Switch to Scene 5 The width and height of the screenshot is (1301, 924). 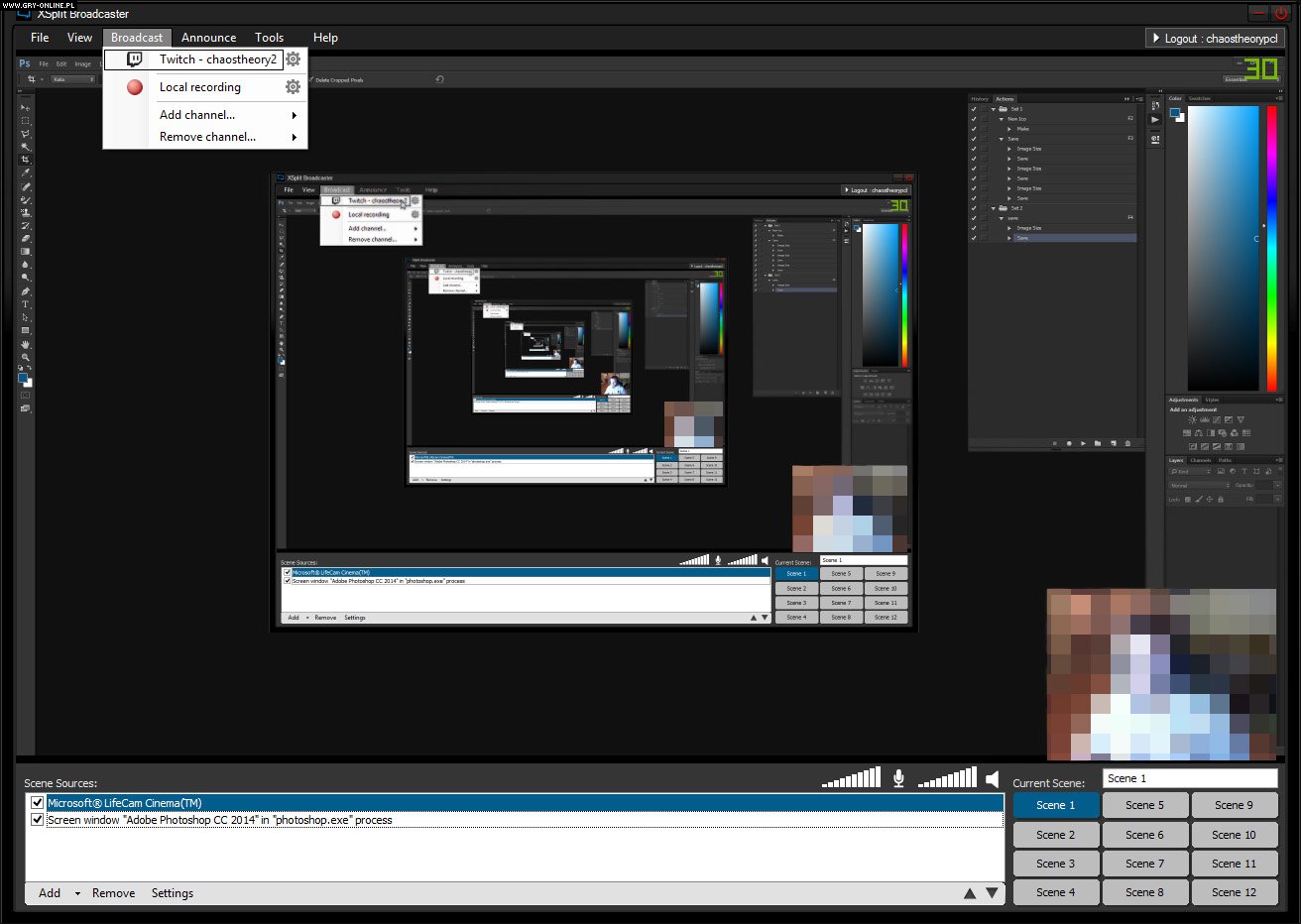click(x=1144, y=805)
